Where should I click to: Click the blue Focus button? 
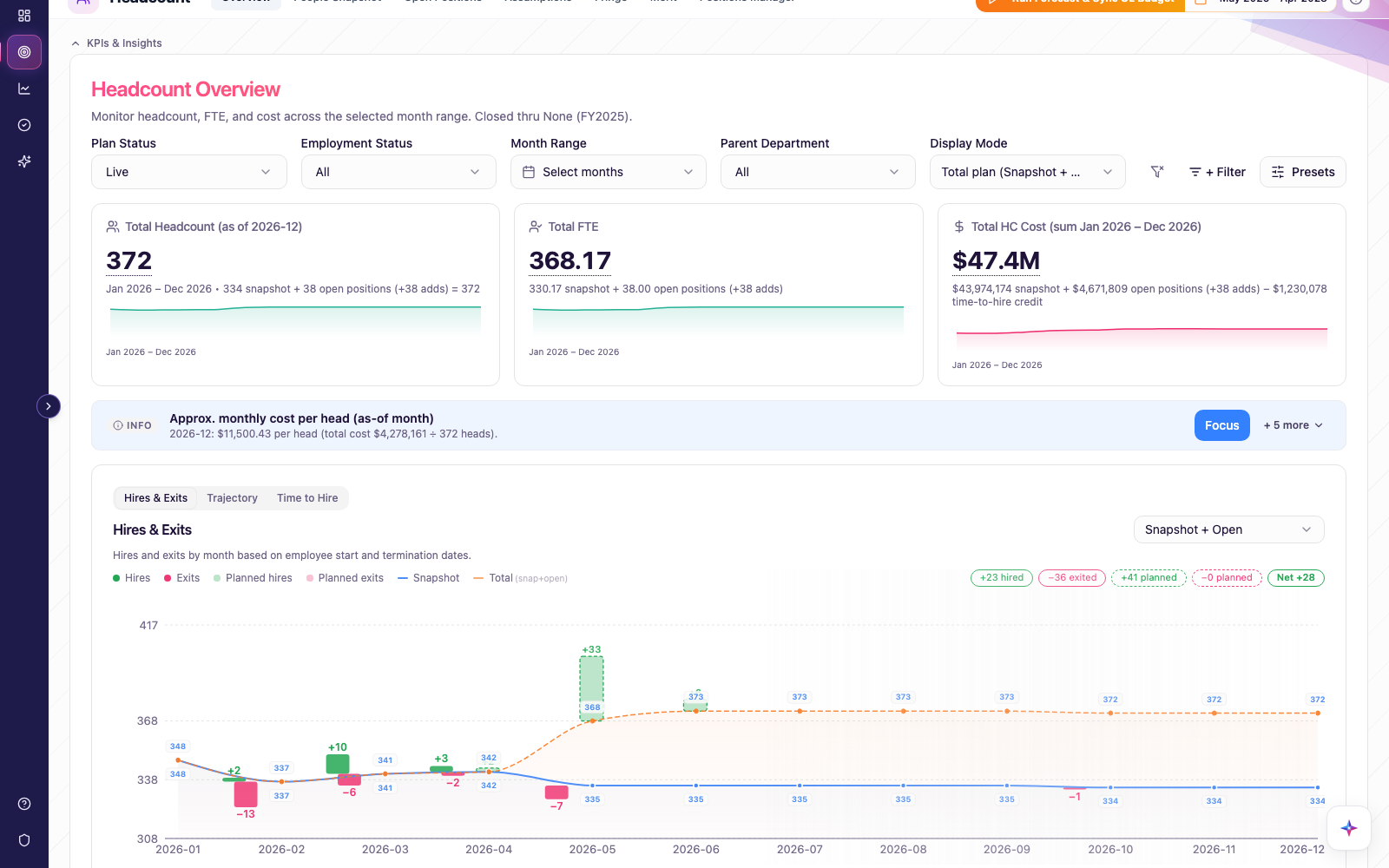pyautogui.click(x=1221, y=425)
